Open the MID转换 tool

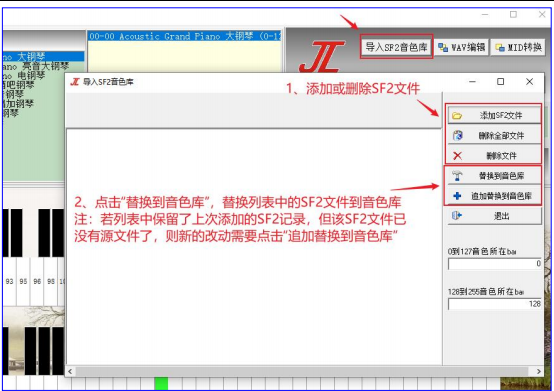coord(518,47)
